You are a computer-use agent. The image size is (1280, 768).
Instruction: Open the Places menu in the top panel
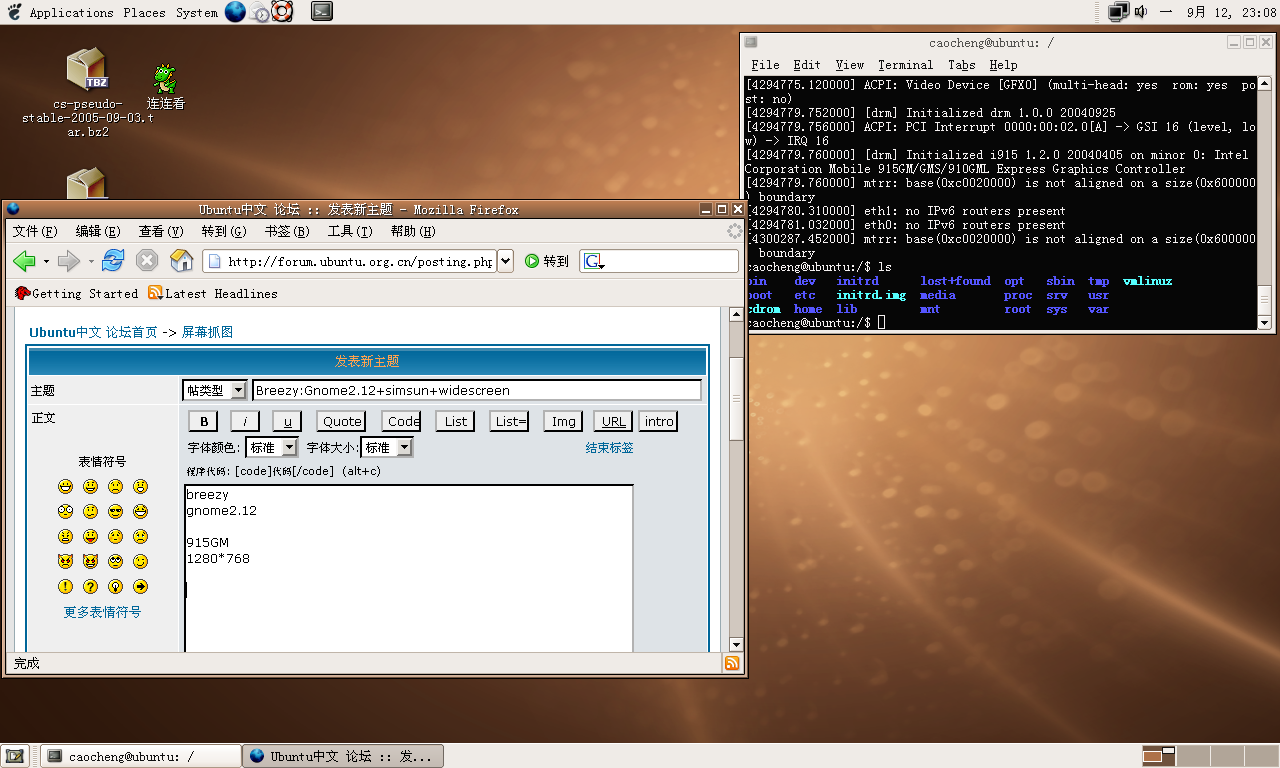(145, 13)
